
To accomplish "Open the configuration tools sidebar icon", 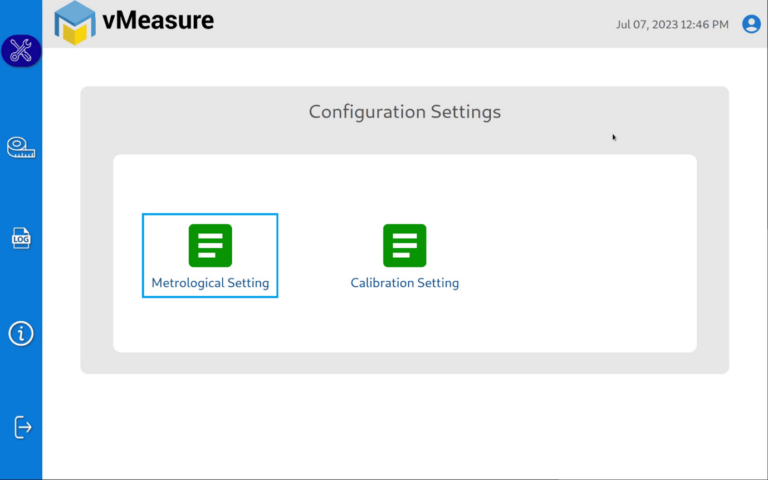I will (x=21, y=50).
